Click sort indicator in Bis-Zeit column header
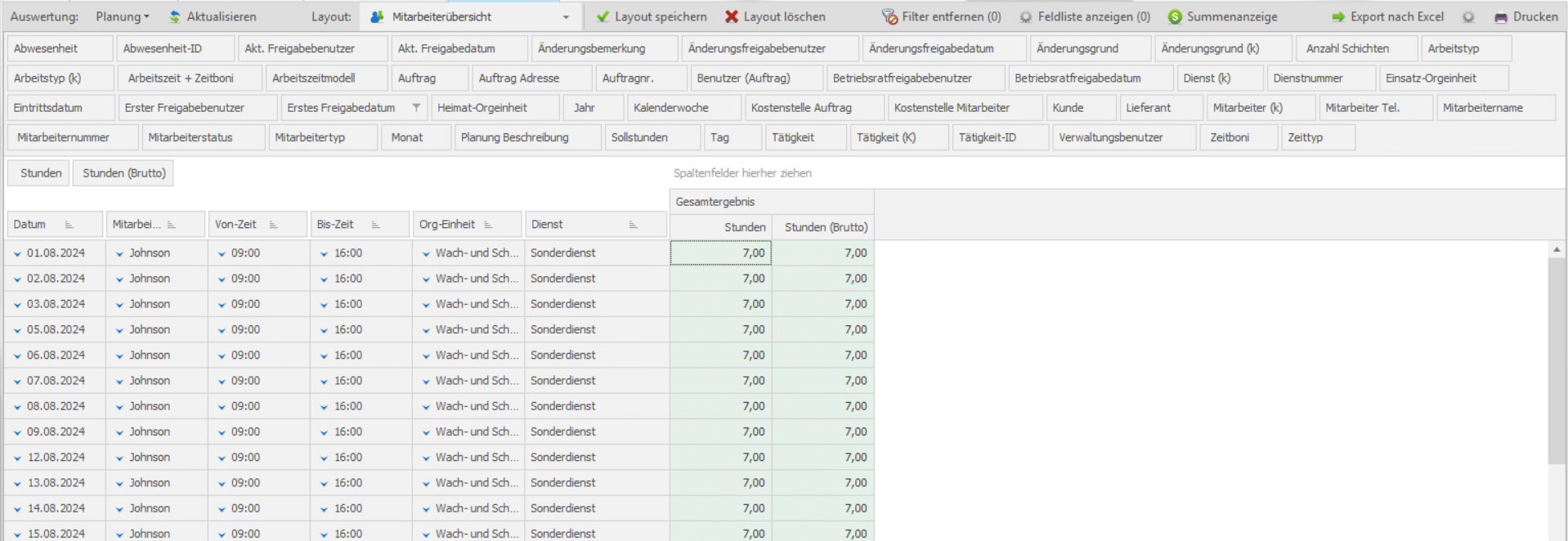This screenshot has height=541, width=1568. 376,225
